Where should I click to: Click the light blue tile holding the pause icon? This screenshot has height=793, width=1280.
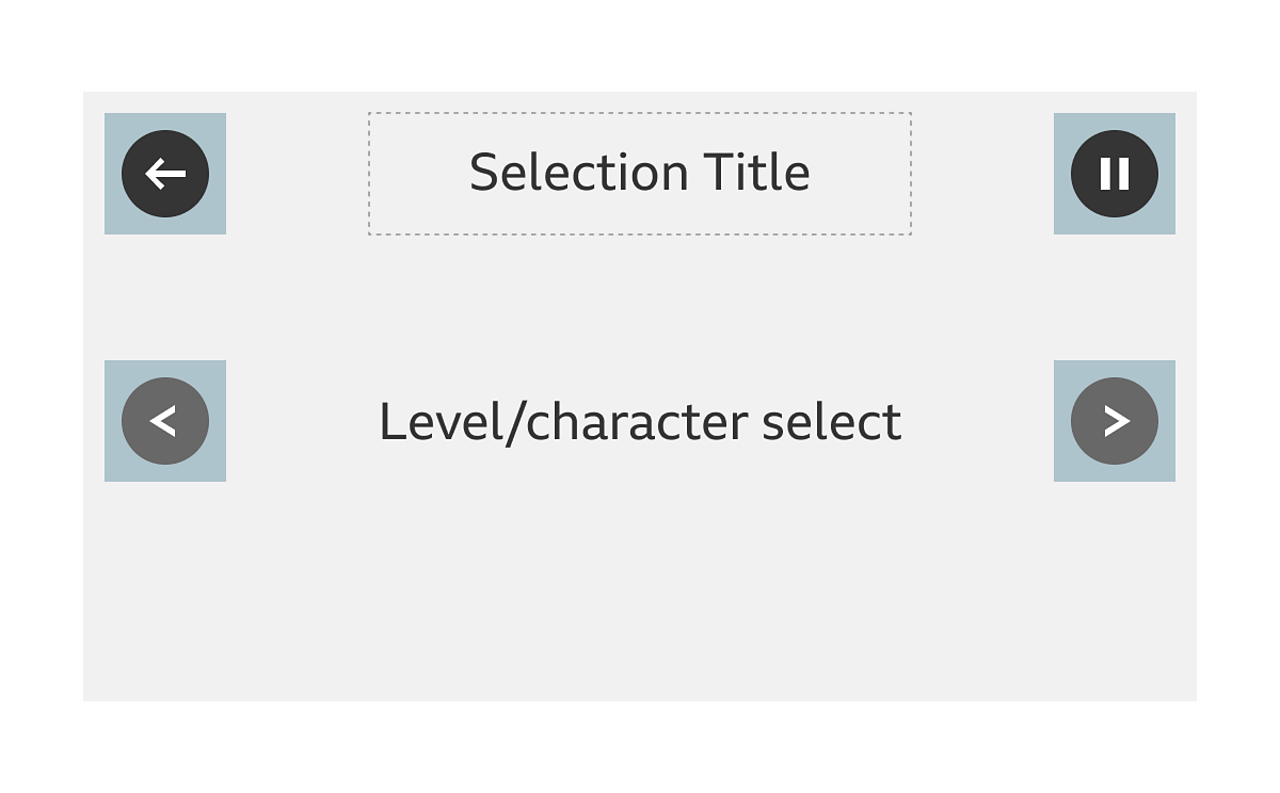coord(1114,173)
